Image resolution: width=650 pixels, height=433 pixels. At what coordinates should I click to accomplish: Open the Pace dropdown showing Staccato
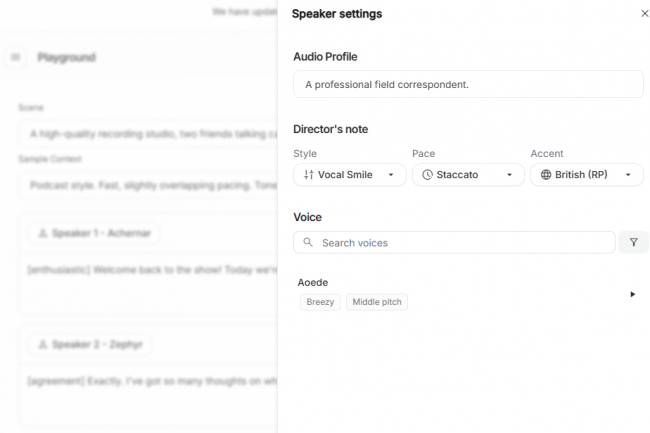point(468,174)
